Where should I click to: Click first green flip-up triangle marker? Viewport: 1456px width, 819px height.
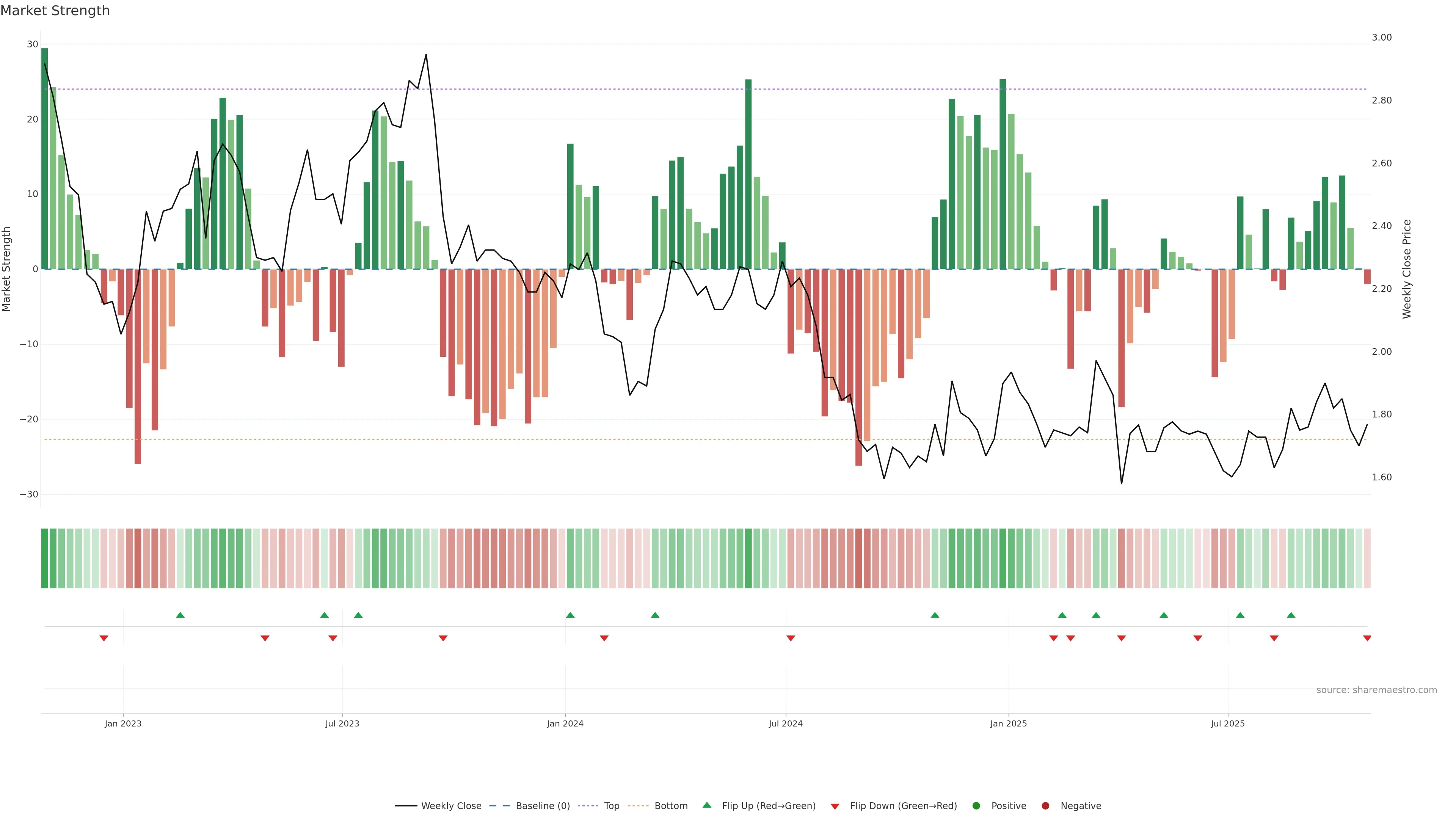[180, 615]
